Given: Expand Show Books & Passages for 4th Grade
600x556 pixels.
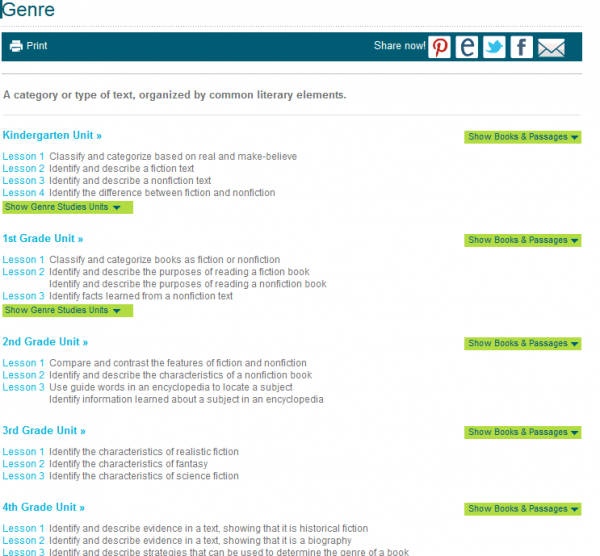Looking at the screenshot, I should tap(523, 509).
